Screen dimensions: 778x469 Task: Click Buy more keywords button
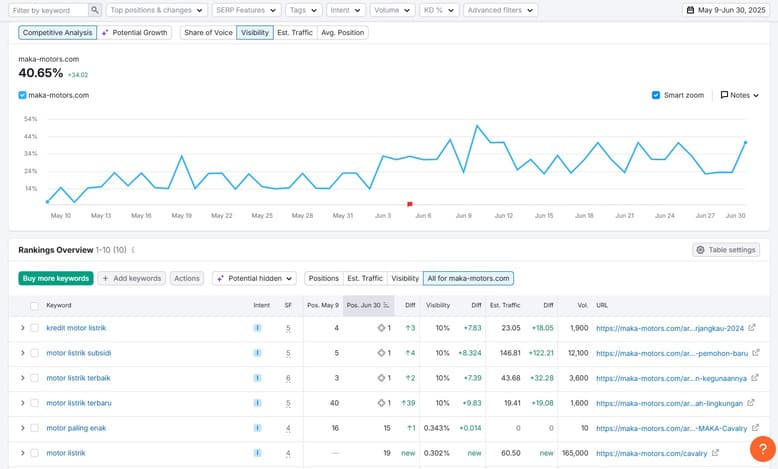[x=56, y=278]
